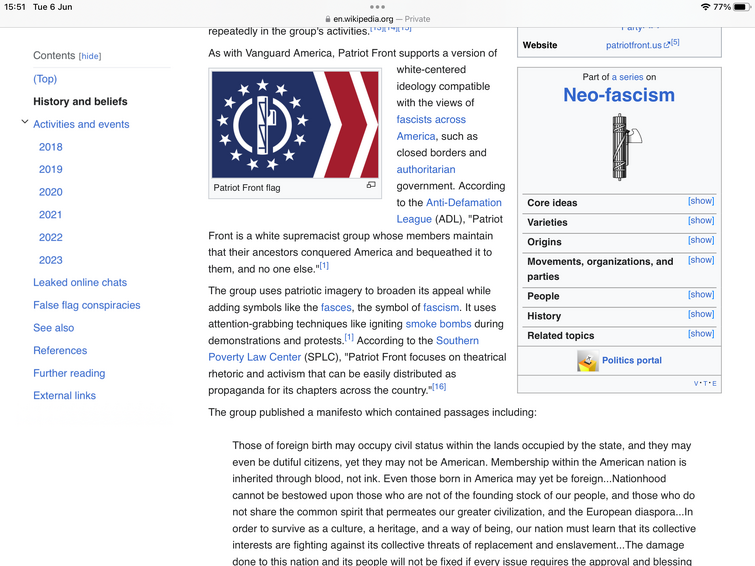This screenshot has height=566, width=755.
Task: Show the Origins section
Action: [701, 240]
